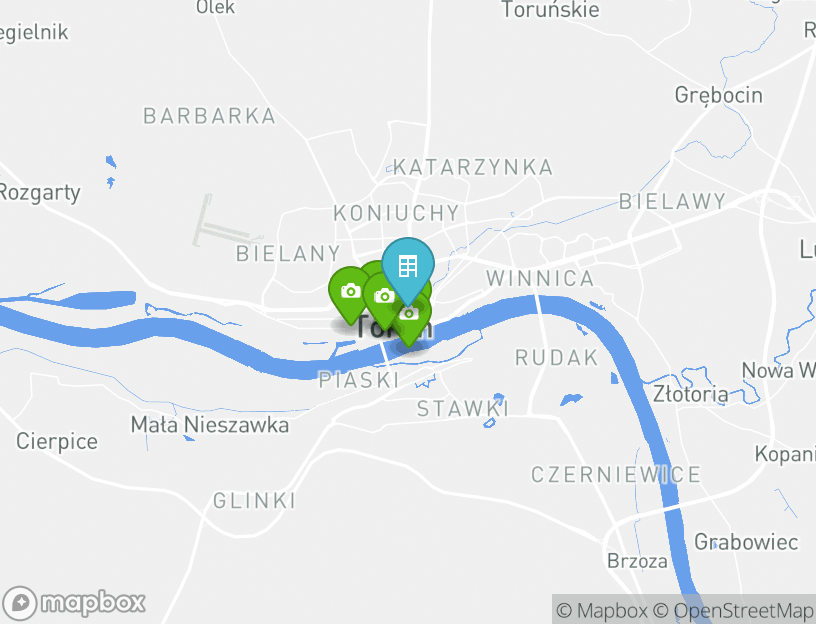
Task: Select the CZERNIEWICE district label
Action: (616, 475)
